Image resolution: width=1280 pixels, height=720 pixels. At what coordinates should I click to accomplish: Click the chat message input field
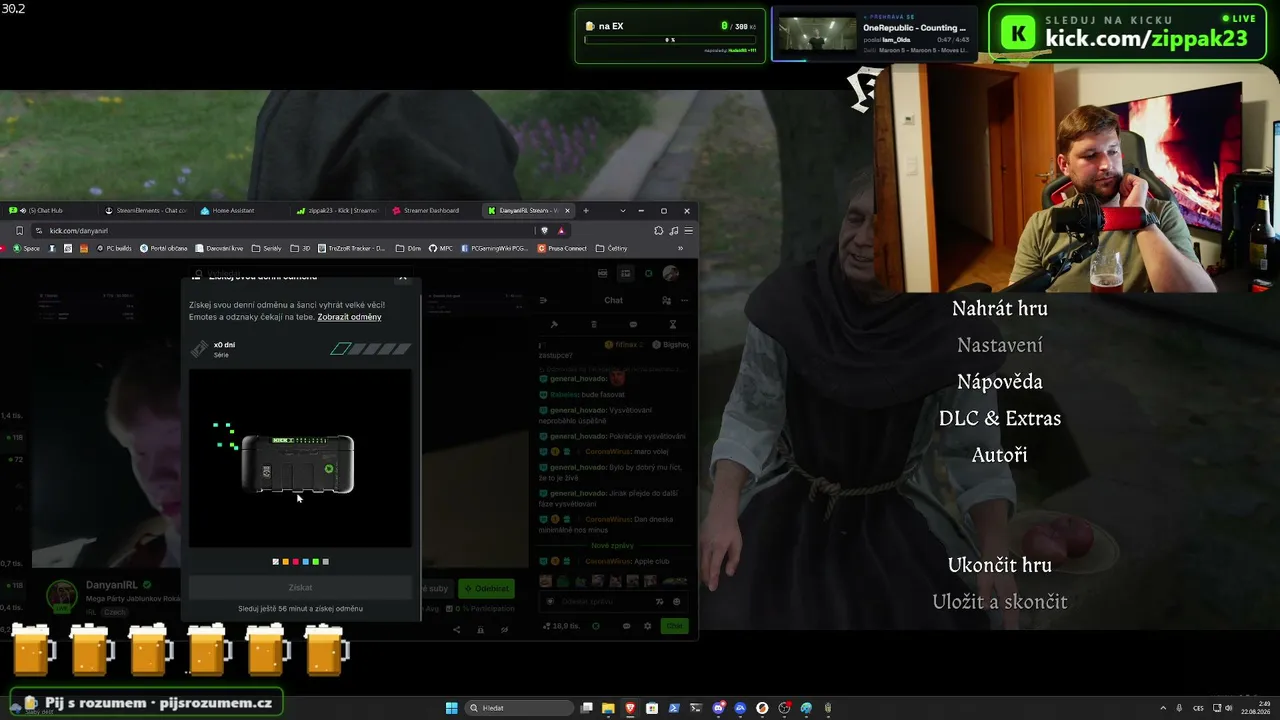tap(612, 601)
